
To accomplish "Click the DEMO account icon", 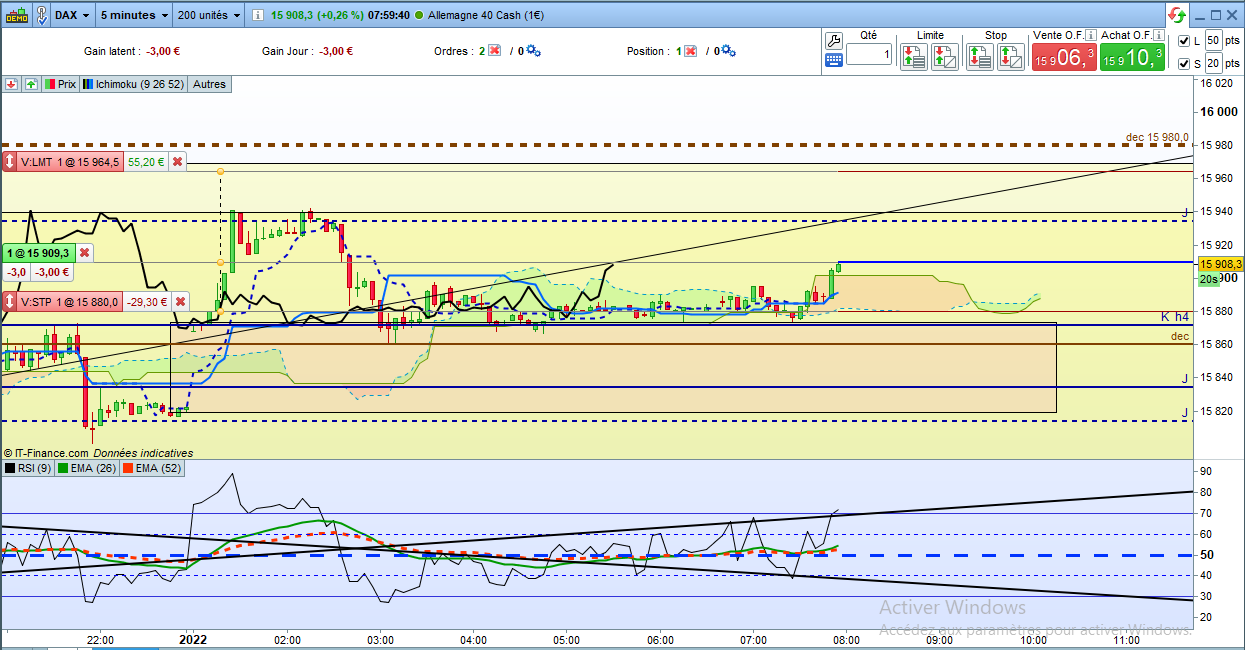I will [15, 14].
